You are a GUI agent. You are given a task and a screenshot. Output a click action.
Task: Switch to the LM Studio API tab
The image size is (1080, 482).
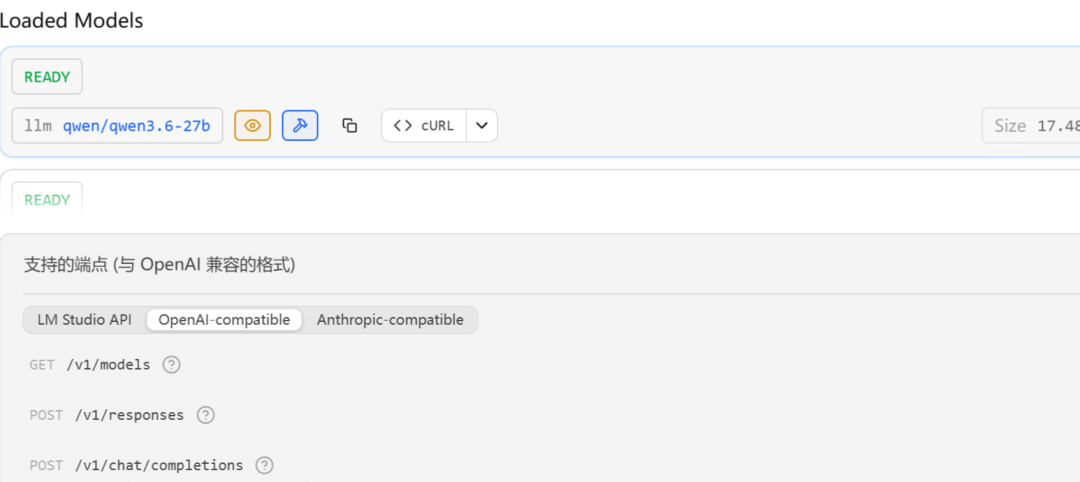[84, 320]
